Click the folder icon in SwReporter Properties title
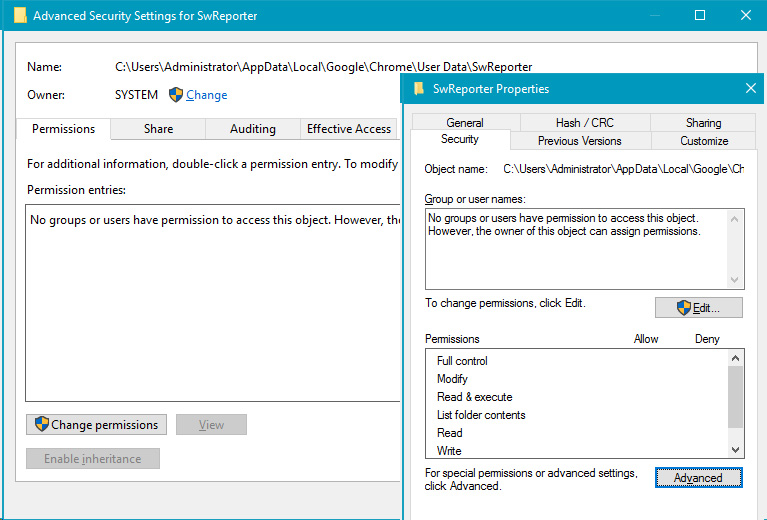 419,89
